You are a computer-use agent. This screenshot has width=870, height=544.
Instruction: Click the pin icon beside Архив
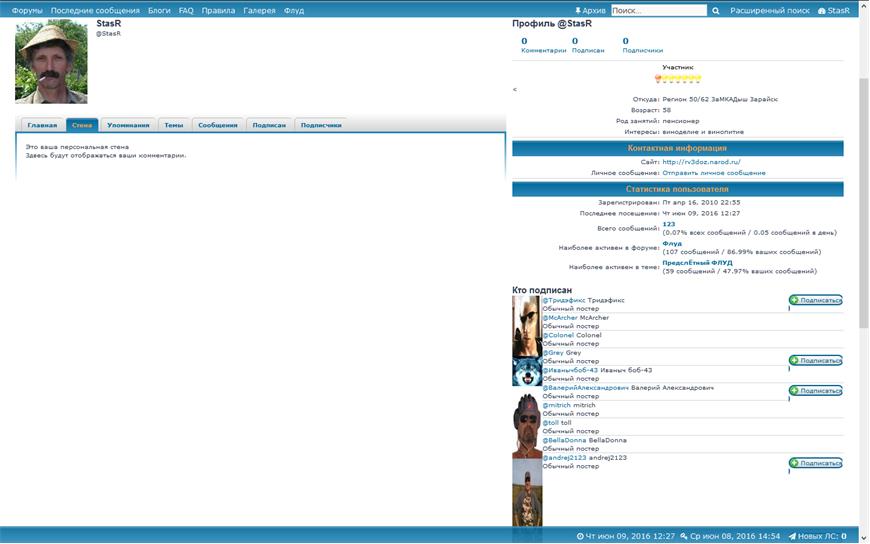[x=577, y=10]
